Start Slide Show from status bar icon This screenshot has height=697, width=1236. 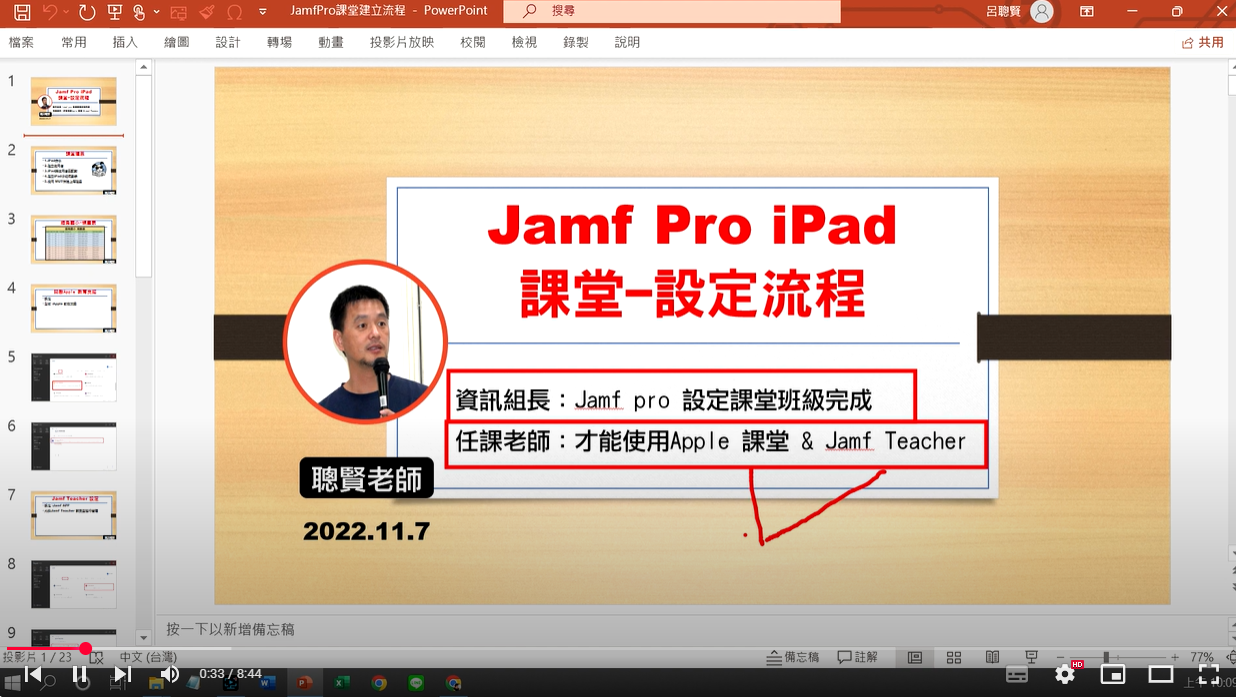[x=1031, y=657]
